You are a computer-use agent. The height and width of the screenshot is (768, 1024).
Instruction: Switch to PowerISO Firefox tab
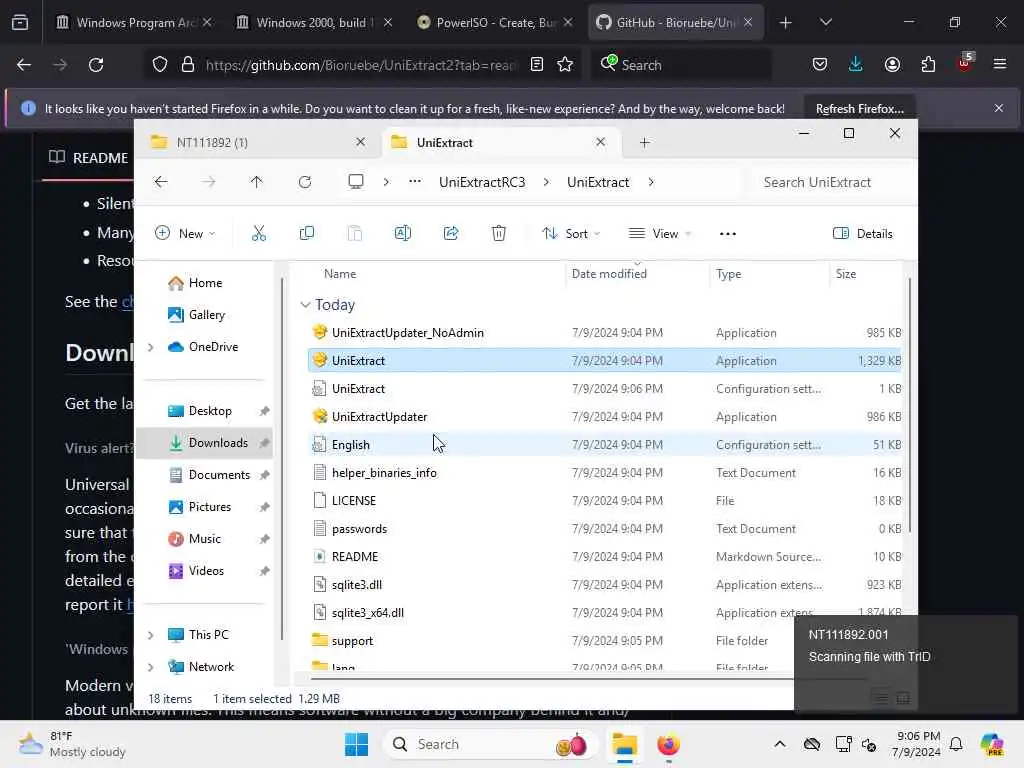[494, 22]
